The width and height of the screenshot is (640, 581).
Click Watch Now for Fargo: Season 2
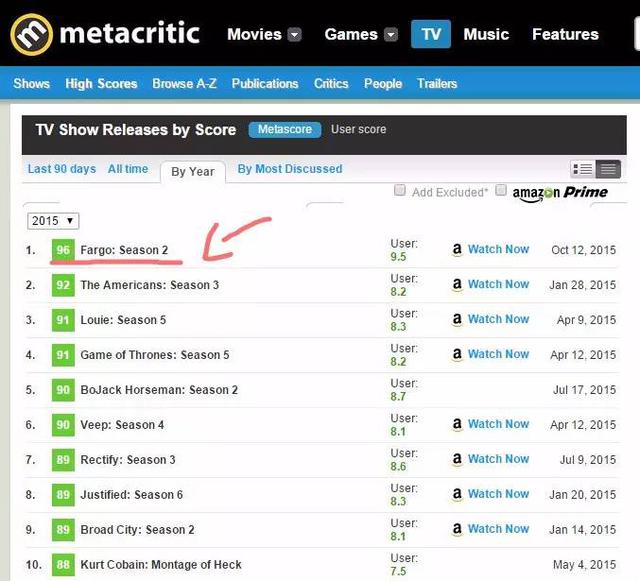click(498, 249)
